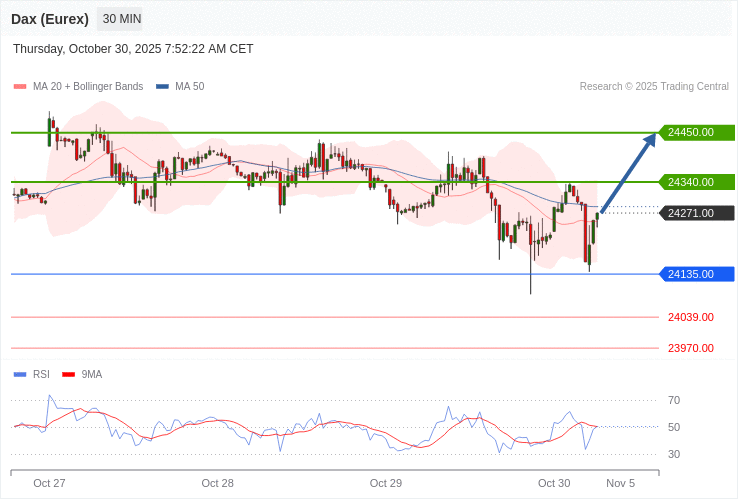
Task: Click the 23970.00 red price label
Action: coord(690,348)
